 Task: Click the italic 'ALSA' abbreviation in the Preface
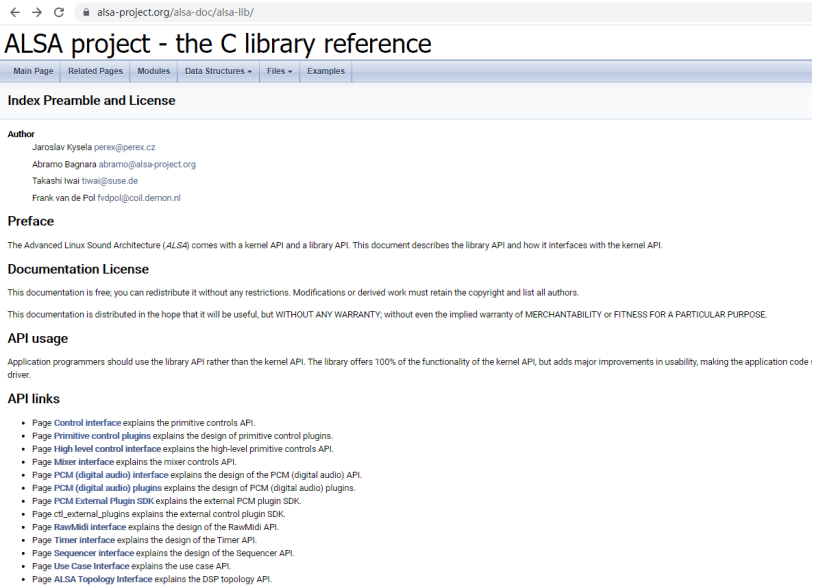pos(176,245)
